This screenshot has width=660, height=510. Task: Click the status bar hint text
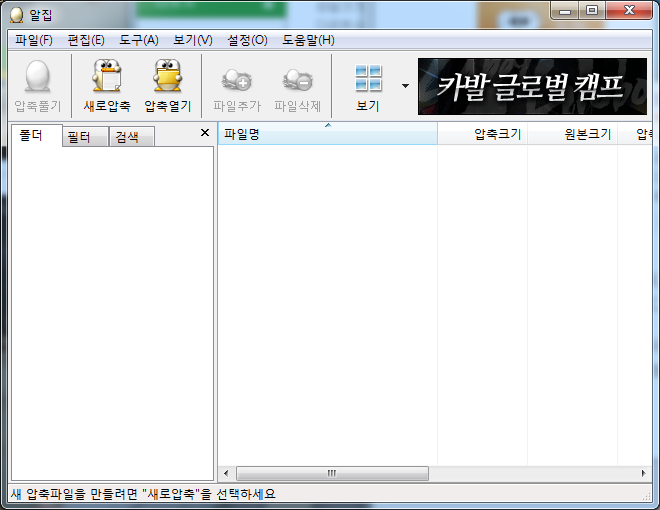pyautogui.click(x=143, y=494)
